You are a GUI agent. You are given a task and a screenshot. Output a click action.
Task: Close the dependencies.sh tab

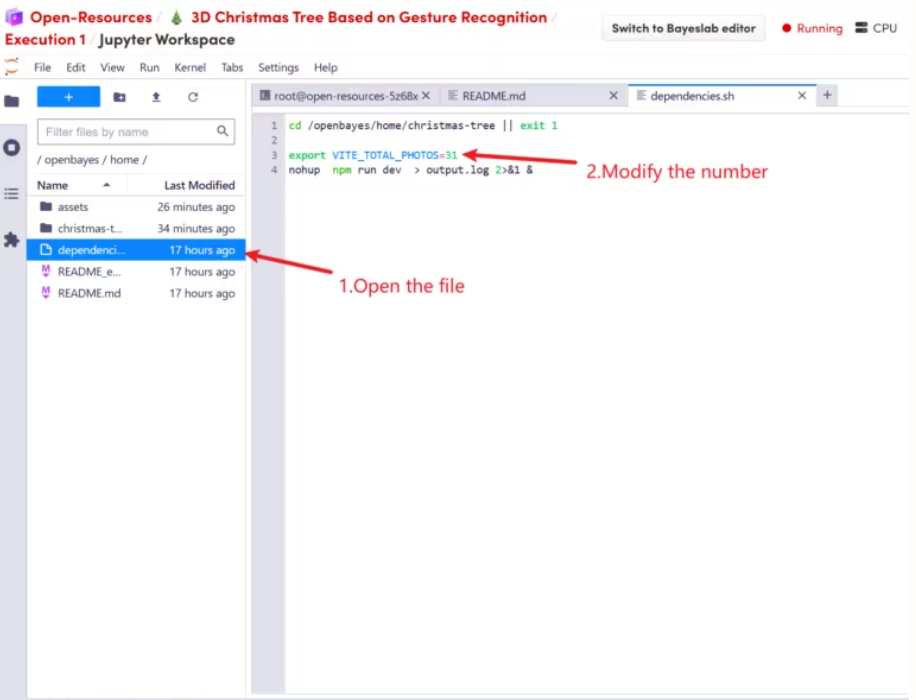tap(802, 96)
